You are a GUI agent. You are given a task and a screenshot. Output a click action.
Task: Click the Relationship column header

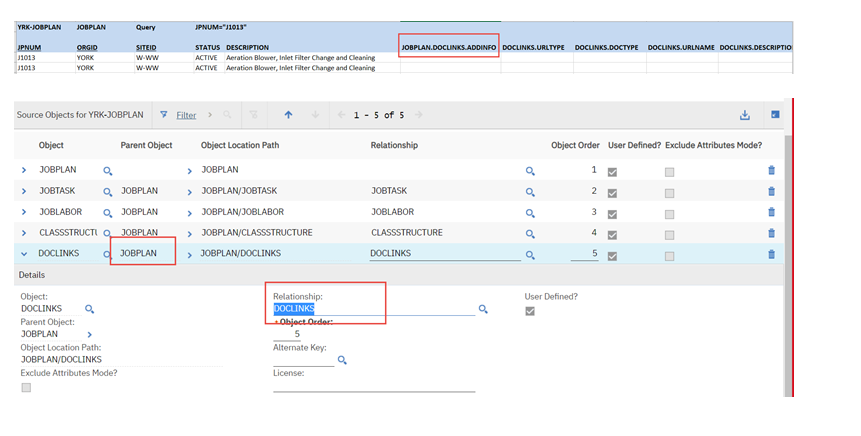click(x=394, y=145)
